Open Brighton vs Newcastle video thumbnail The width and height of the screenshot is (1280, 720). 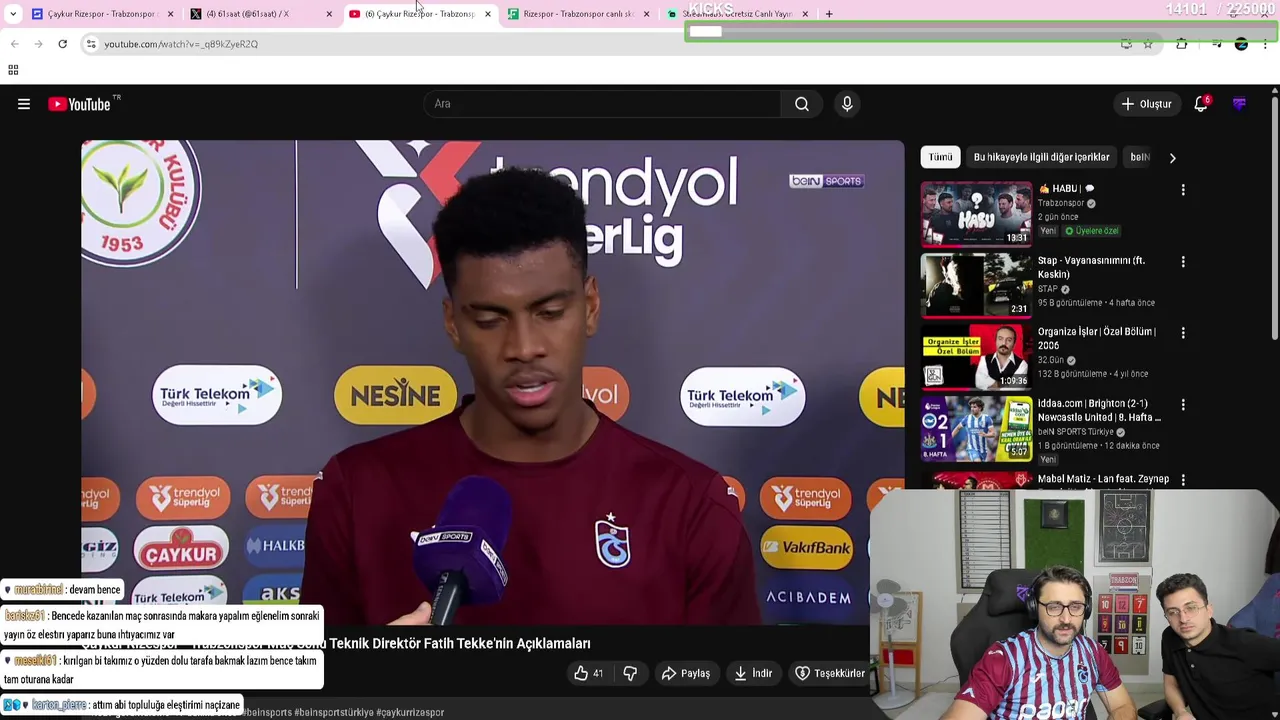976,428
